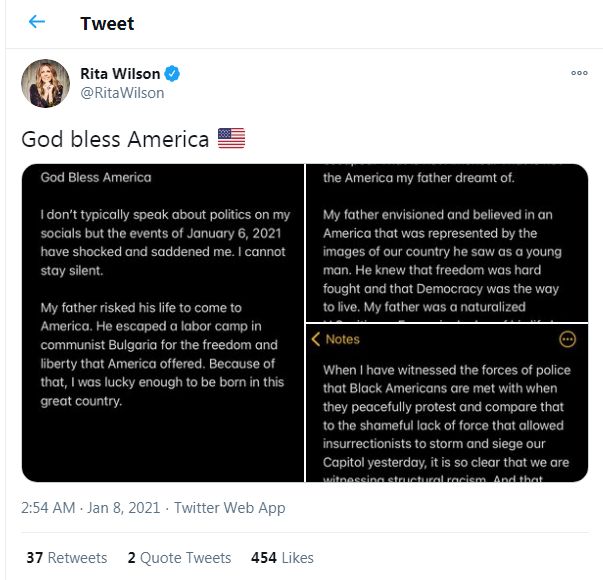Open Rita Wilson's profile picture
The width and height of the screenshot is (603, 580).
point(45,83)
